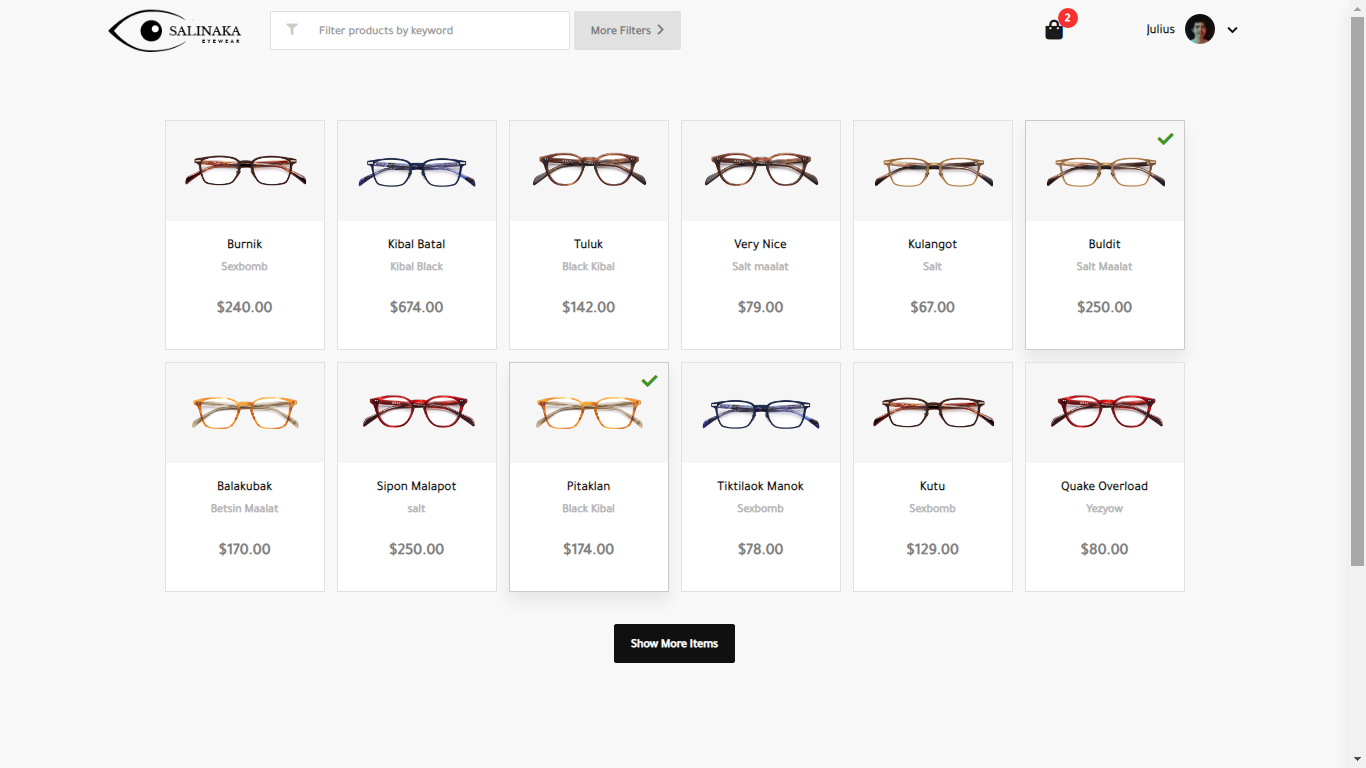Expand the user menu dropdown arrow
The image size is (1366, 768).
(x=1232, y=30)
